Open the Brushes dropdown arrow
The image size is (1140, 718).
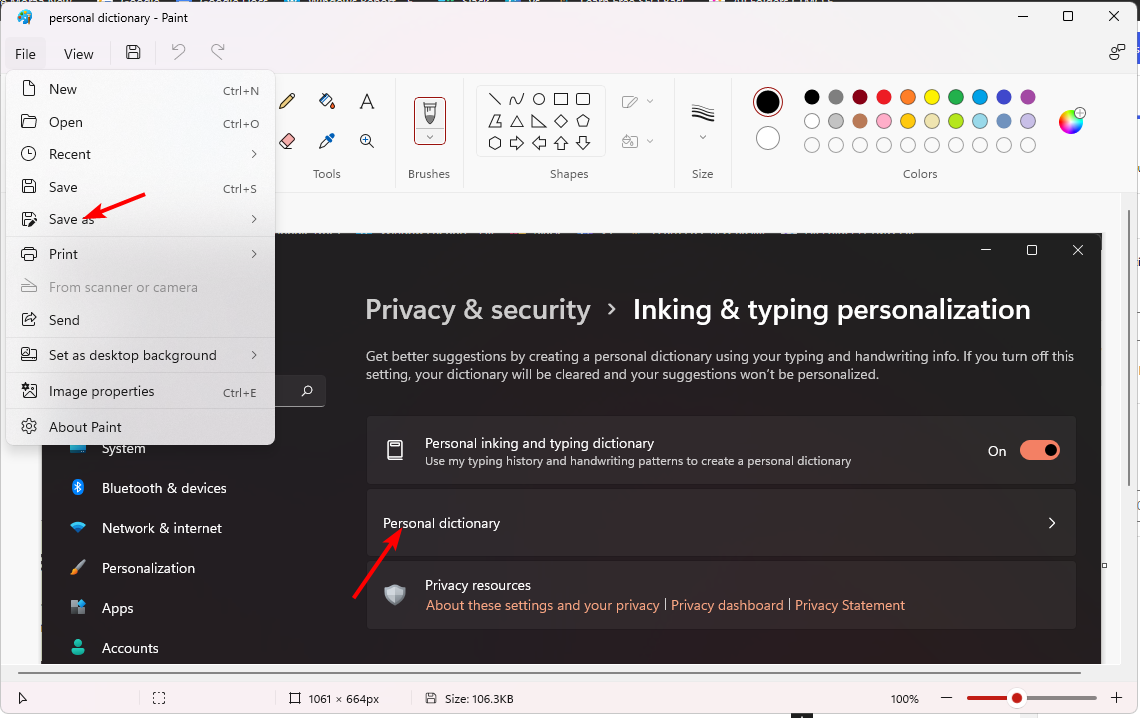coord(430,137)
